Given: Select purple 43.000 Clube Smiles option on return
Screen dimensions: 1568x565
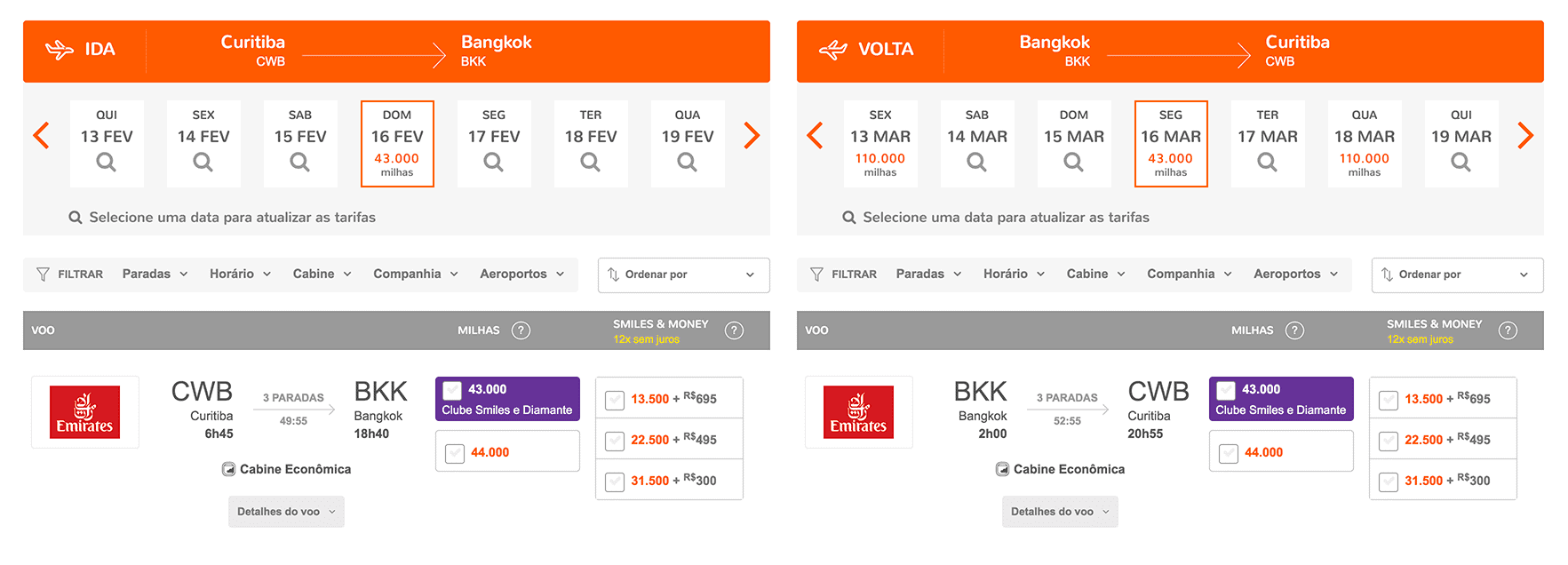Looking at the screenshot, I should pyautogui.click(x=1281, y=399).
